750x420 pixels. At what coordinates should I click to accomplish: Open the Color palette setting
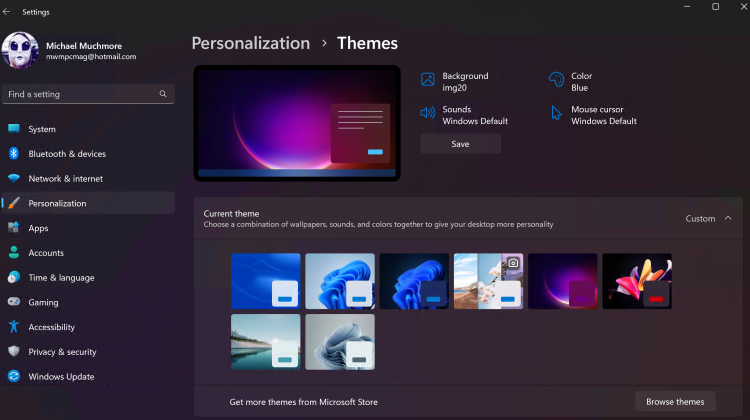(x=556, y=80)
